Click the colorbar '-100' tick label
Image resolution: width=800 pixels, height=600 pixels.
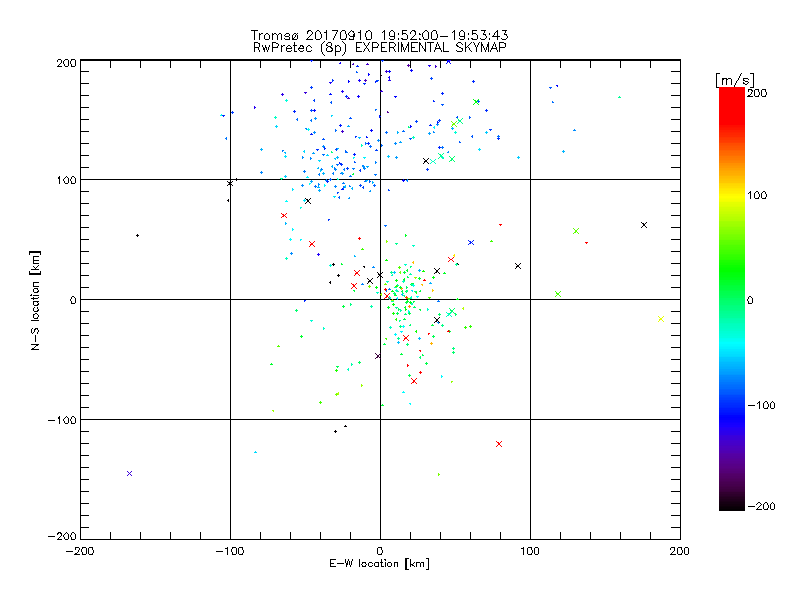pyautogui.click(x=761, y=405)
